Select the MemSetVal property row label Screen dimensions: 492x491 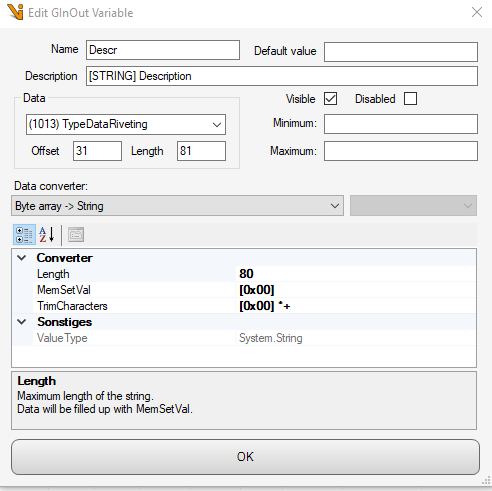tap(64, 290)
